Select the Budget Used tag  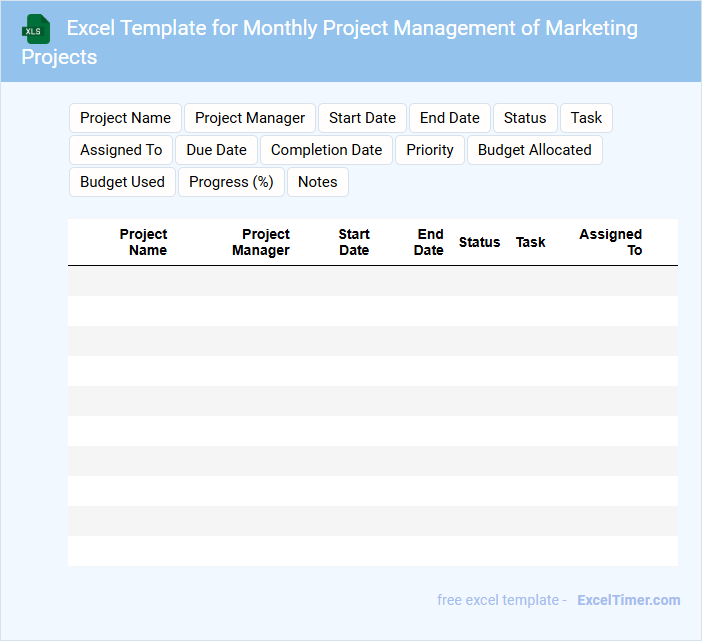tap(122, 182)
